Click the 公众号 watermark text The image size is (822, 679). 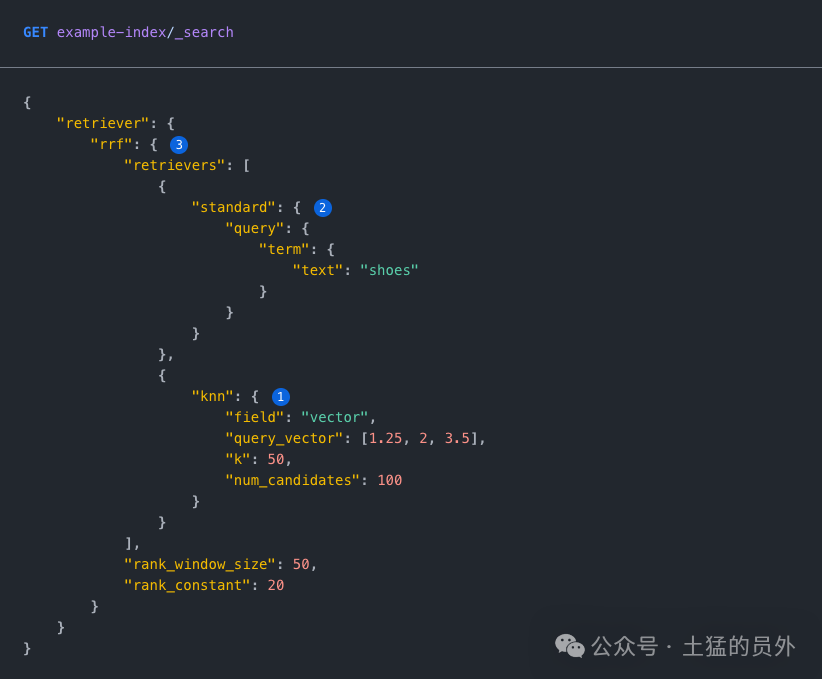tap(624, 646)
